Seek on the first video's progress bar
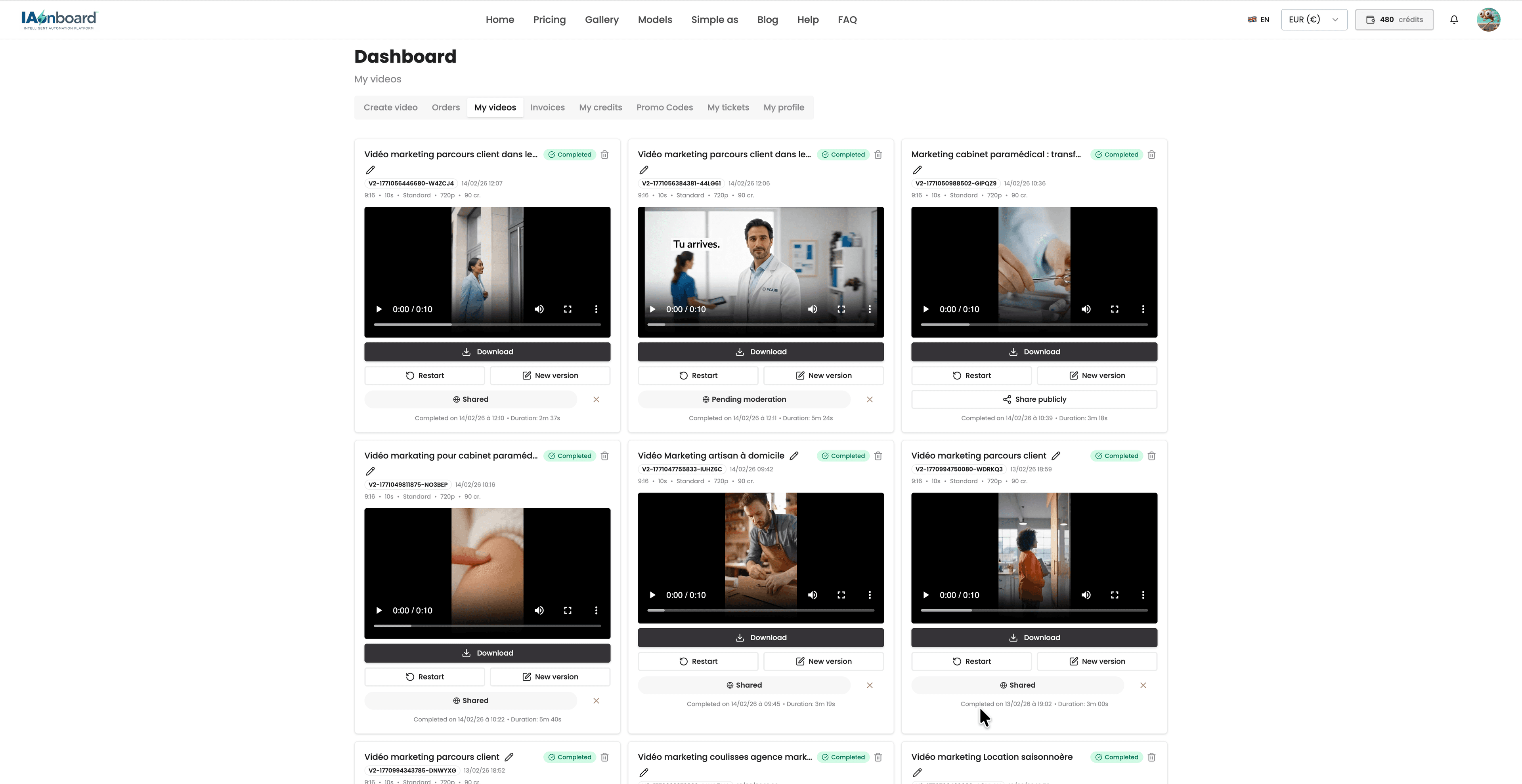 pos(488,324)
